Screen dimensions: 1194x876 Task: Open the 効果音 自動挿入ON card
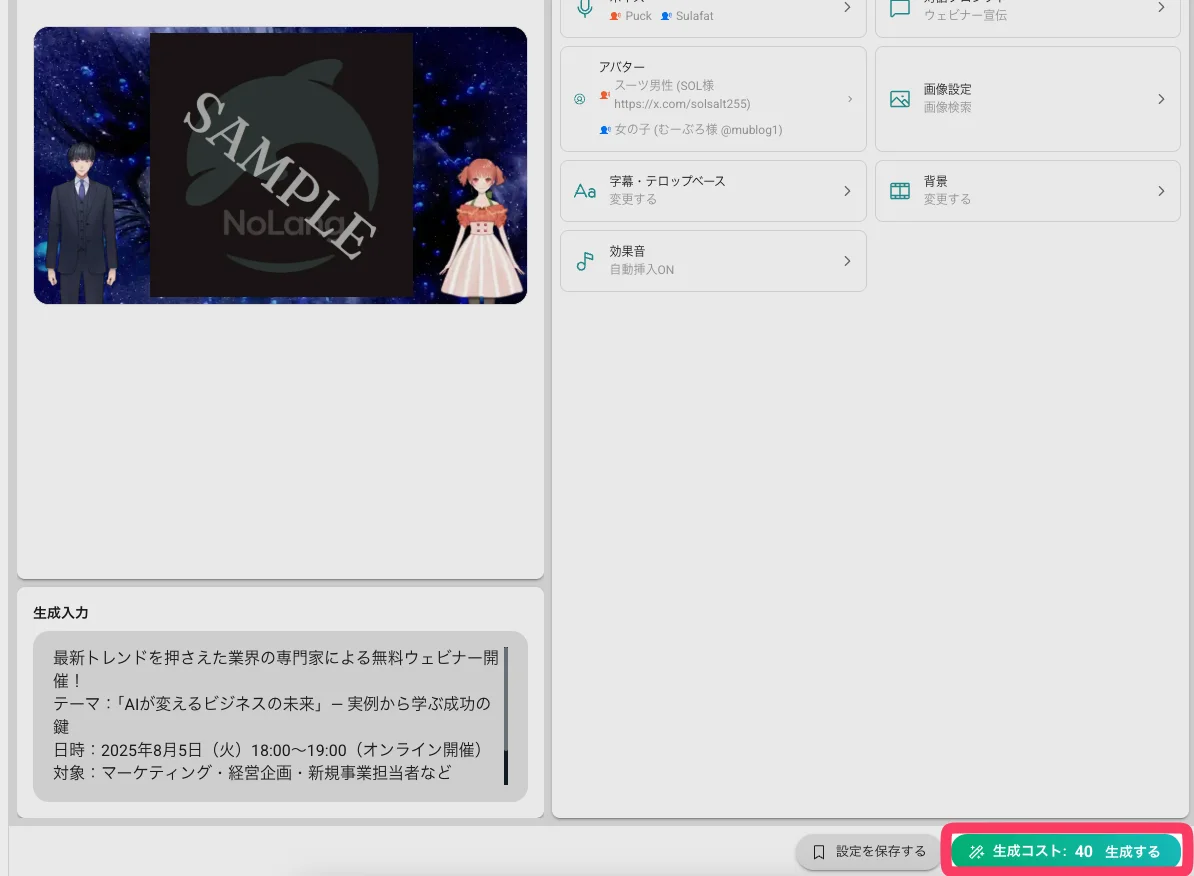[713, 261]
